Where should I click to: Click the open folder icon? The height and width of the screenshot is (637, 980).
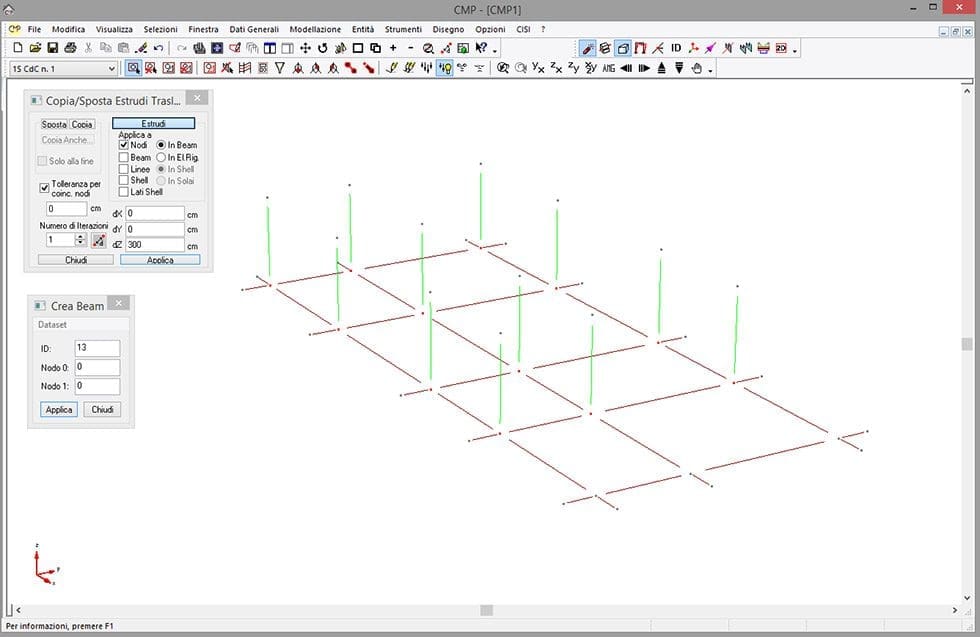tap(35, 48)
